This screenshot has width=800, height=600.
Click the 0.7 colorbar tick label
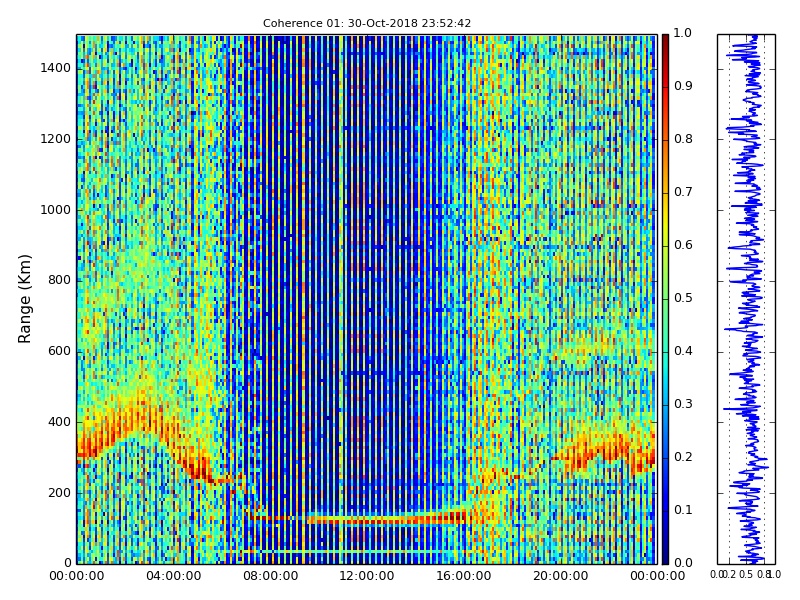click(683, 192)
